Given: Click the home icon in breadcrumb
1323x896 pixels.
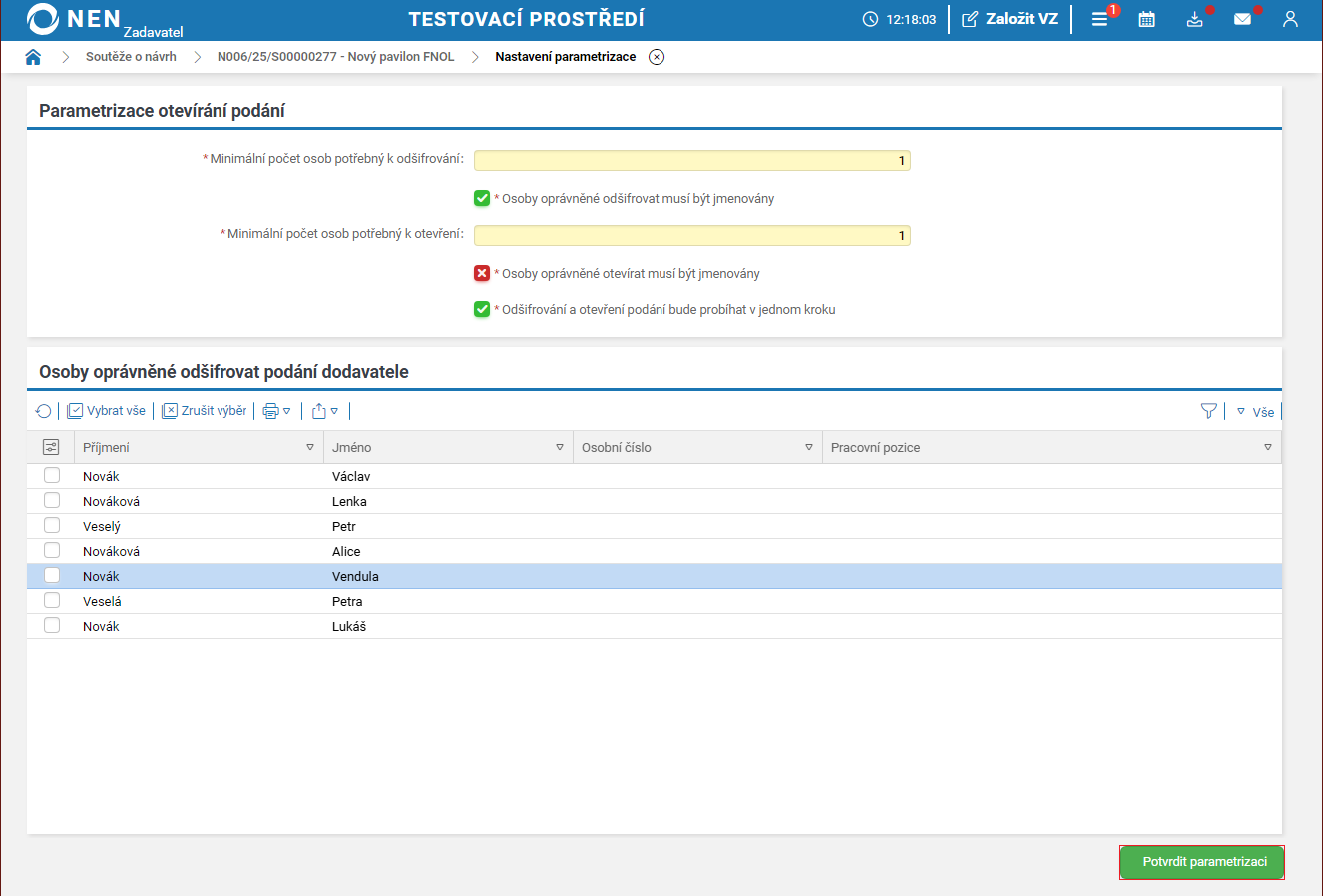Looking at the screenshot, I should (33, 57).
